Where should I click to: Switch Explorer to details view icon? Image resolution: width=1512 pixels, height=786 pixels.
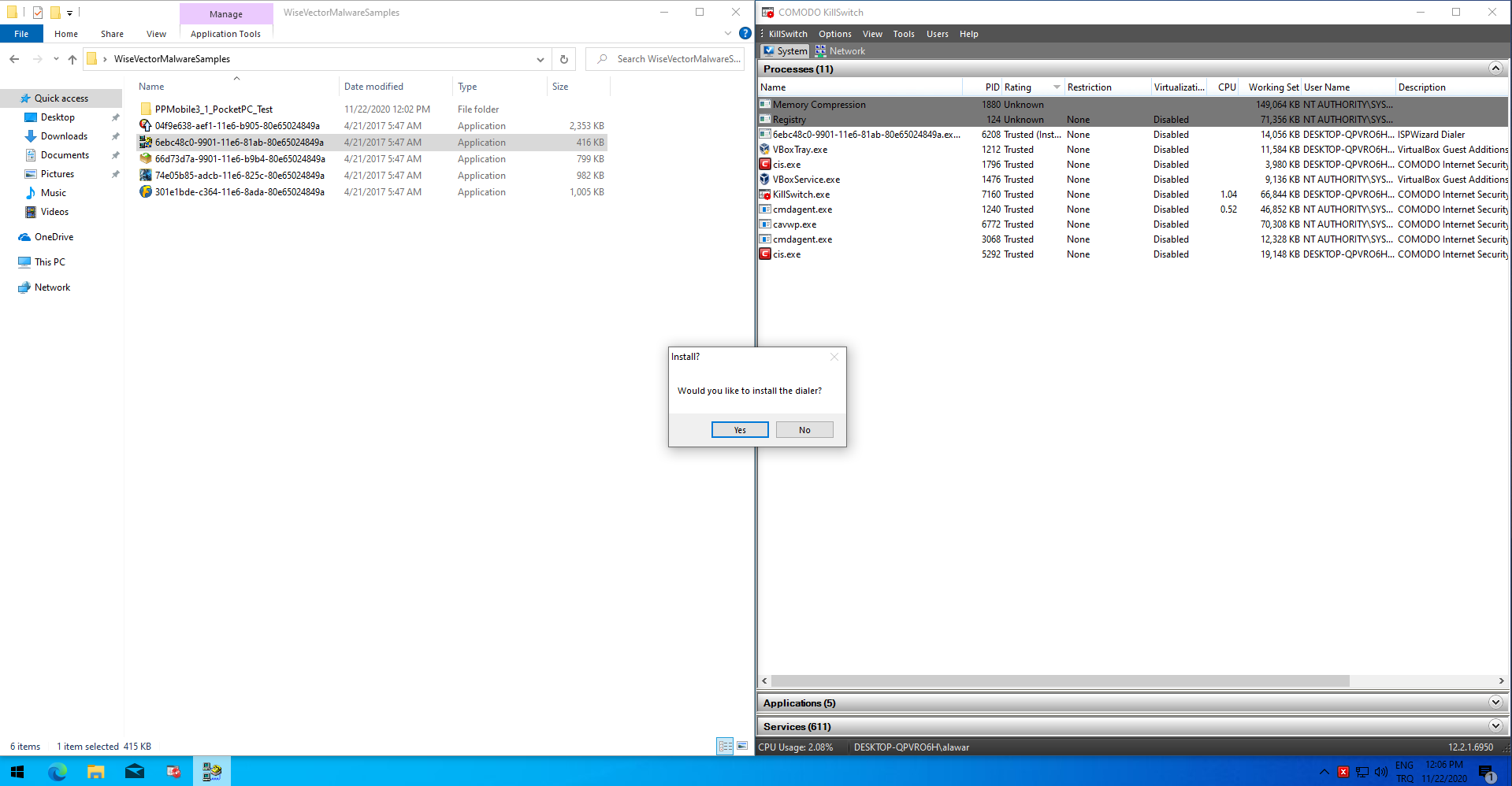pos(725,746)
